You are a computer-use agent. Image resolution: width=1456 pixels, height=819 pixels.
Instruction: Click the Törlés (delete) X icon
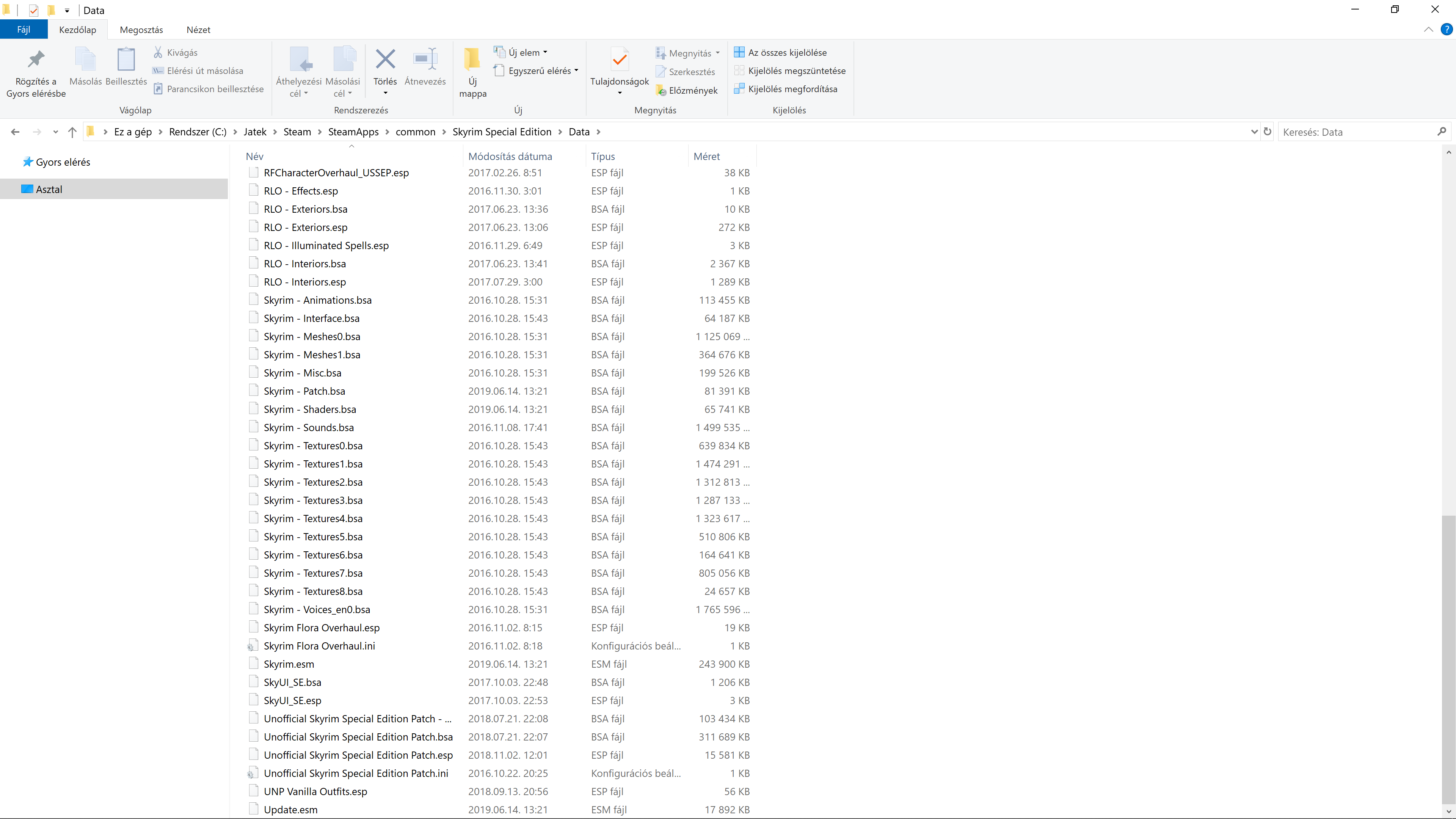pyautogui.click(x=385, y=60)
